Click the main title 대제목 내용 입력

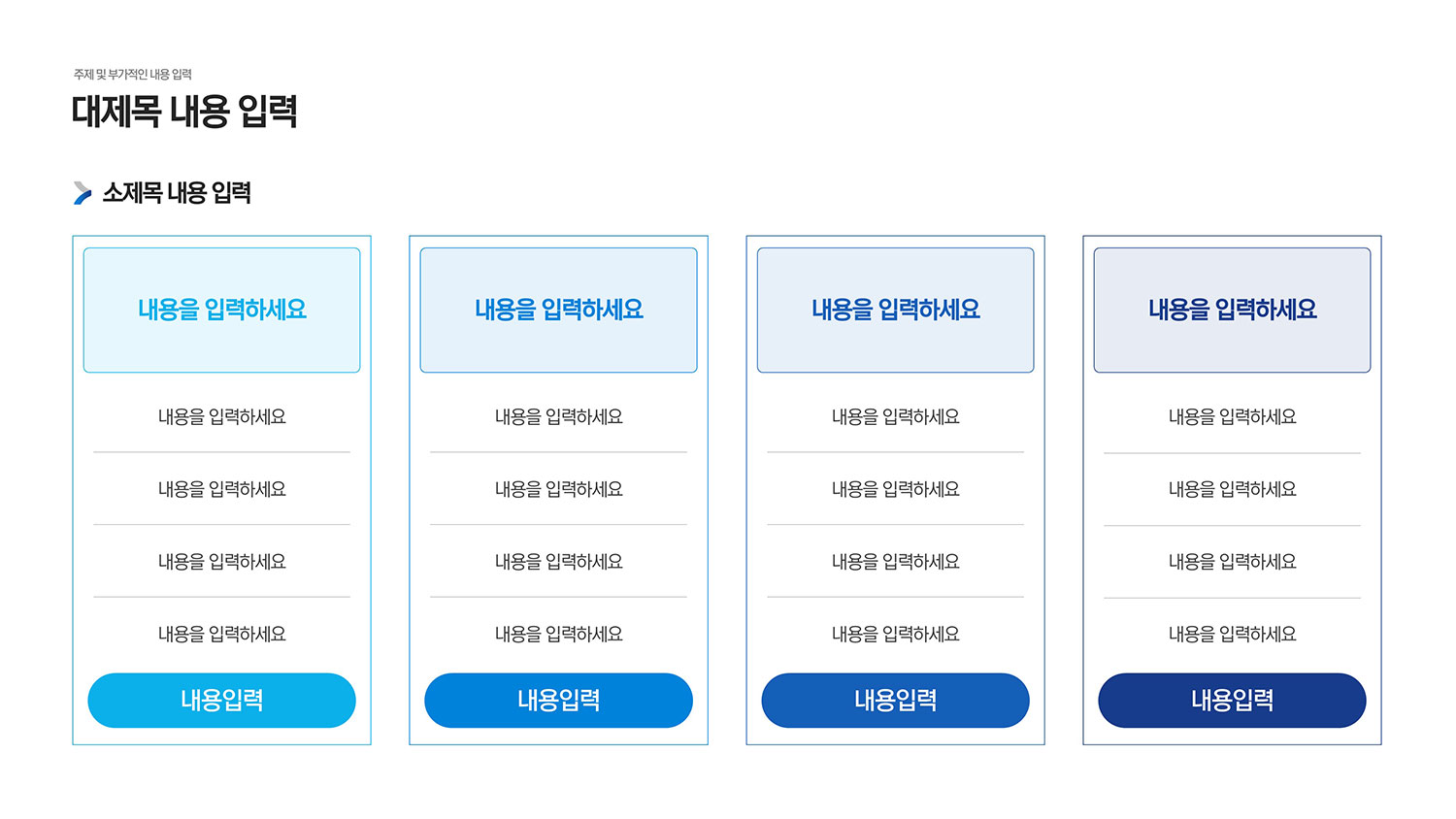tap(184, 112)
